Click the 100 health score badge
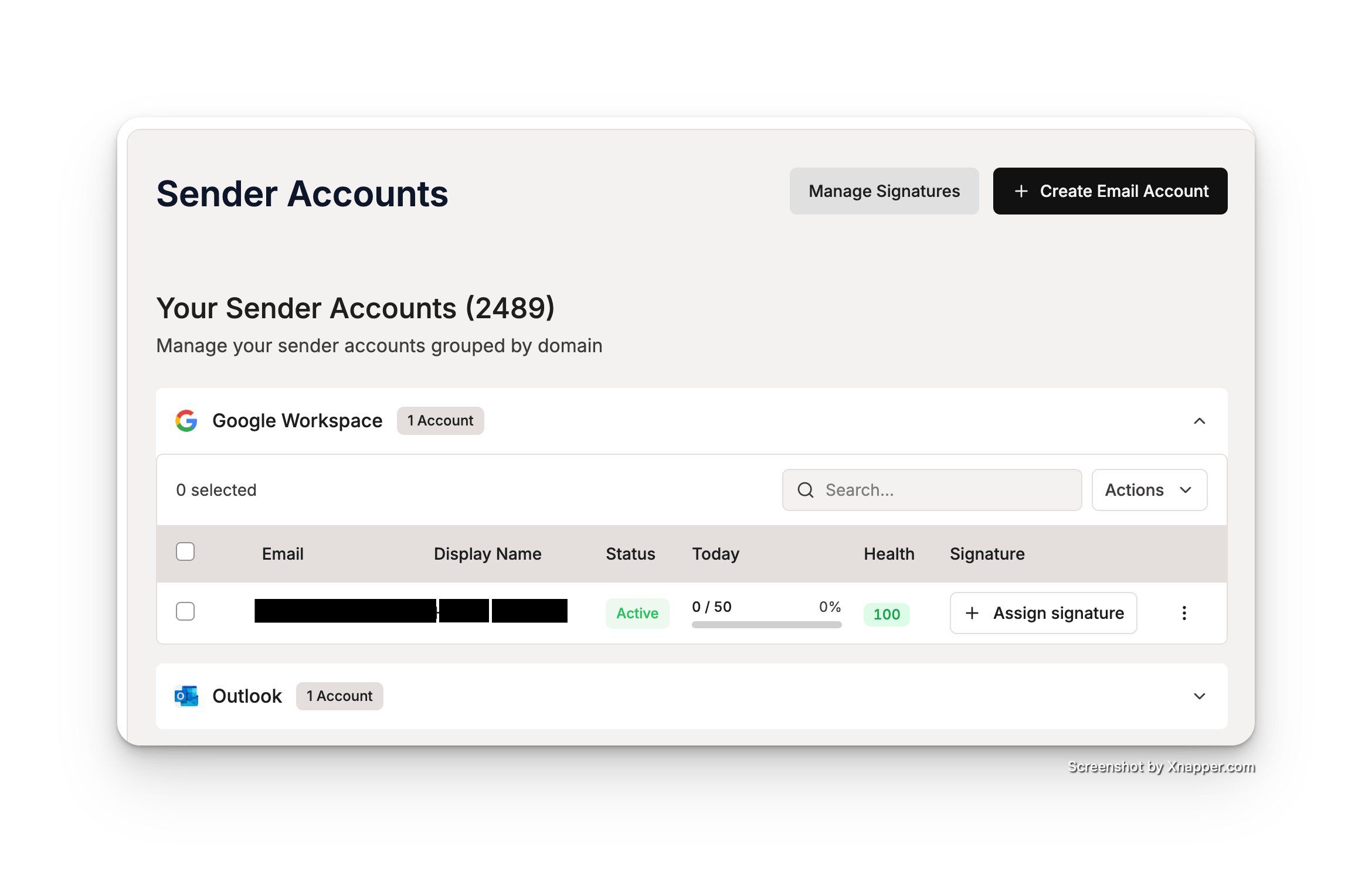 (887, 614)
